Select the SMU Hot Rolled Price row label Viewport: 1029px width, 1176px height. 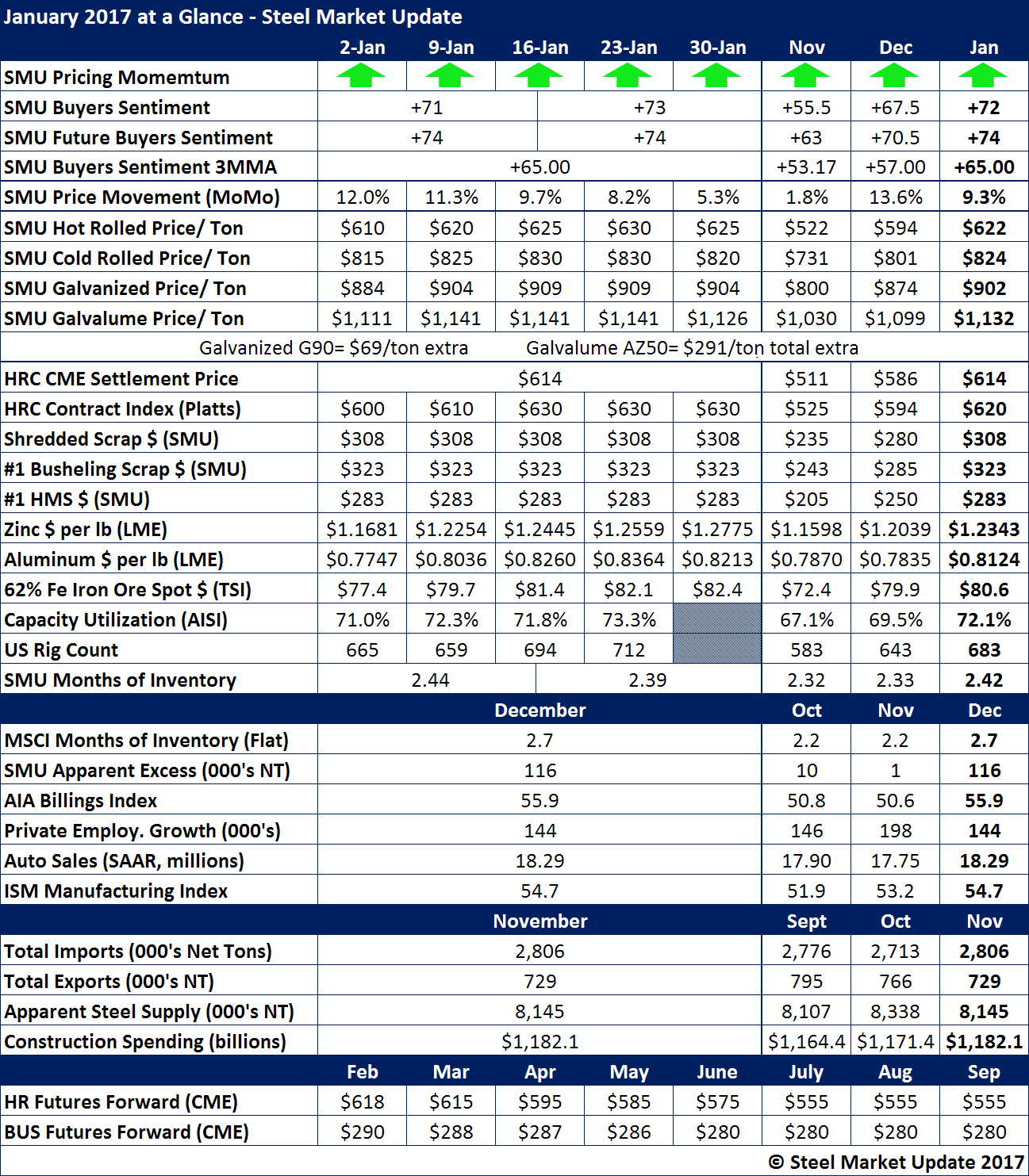point(124,228)
